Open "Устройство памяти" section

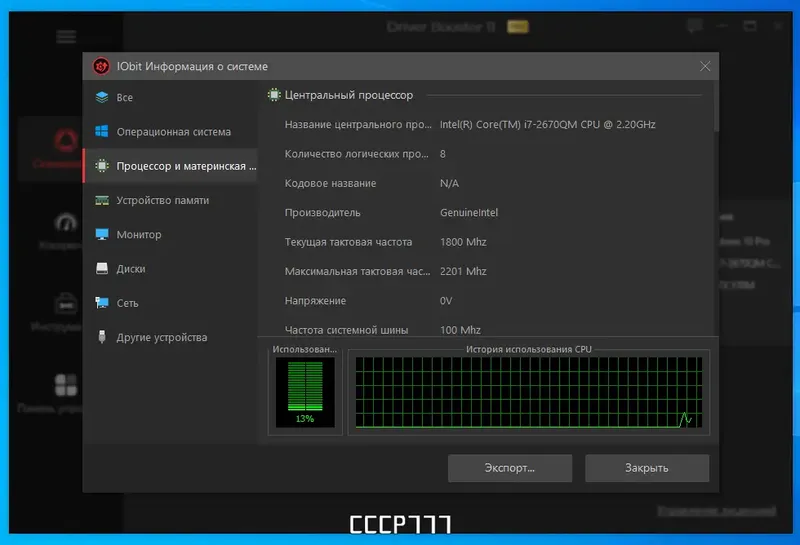170,200
